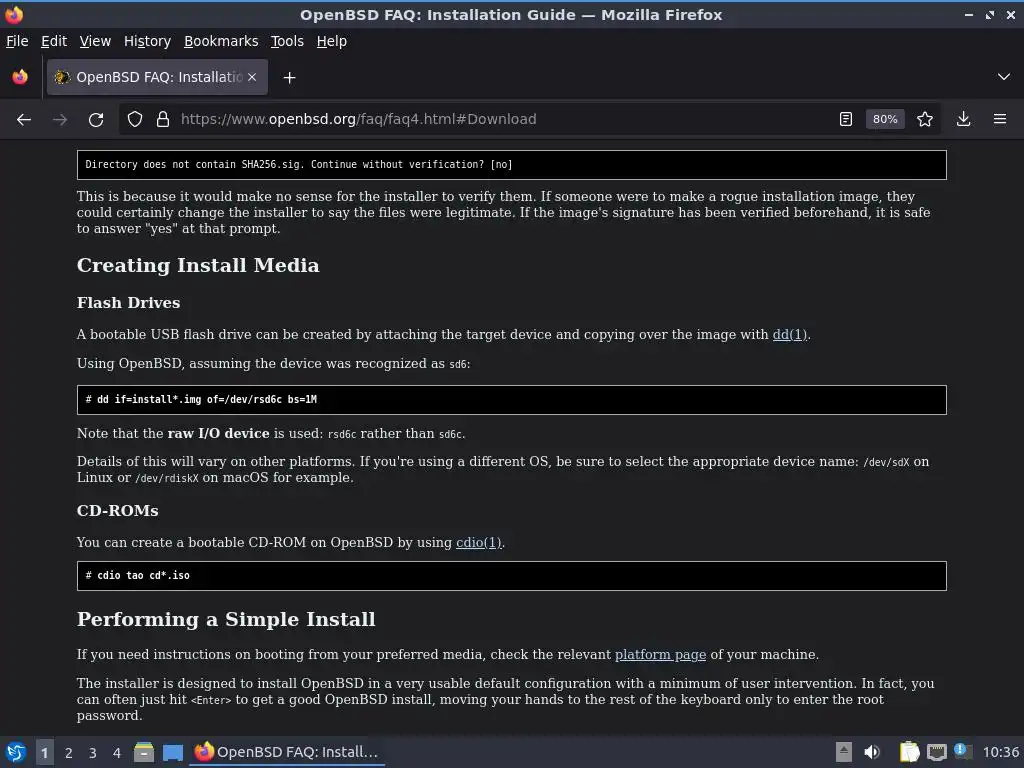
Task: Open the volume control tray icon
Action: click(872, 752)
